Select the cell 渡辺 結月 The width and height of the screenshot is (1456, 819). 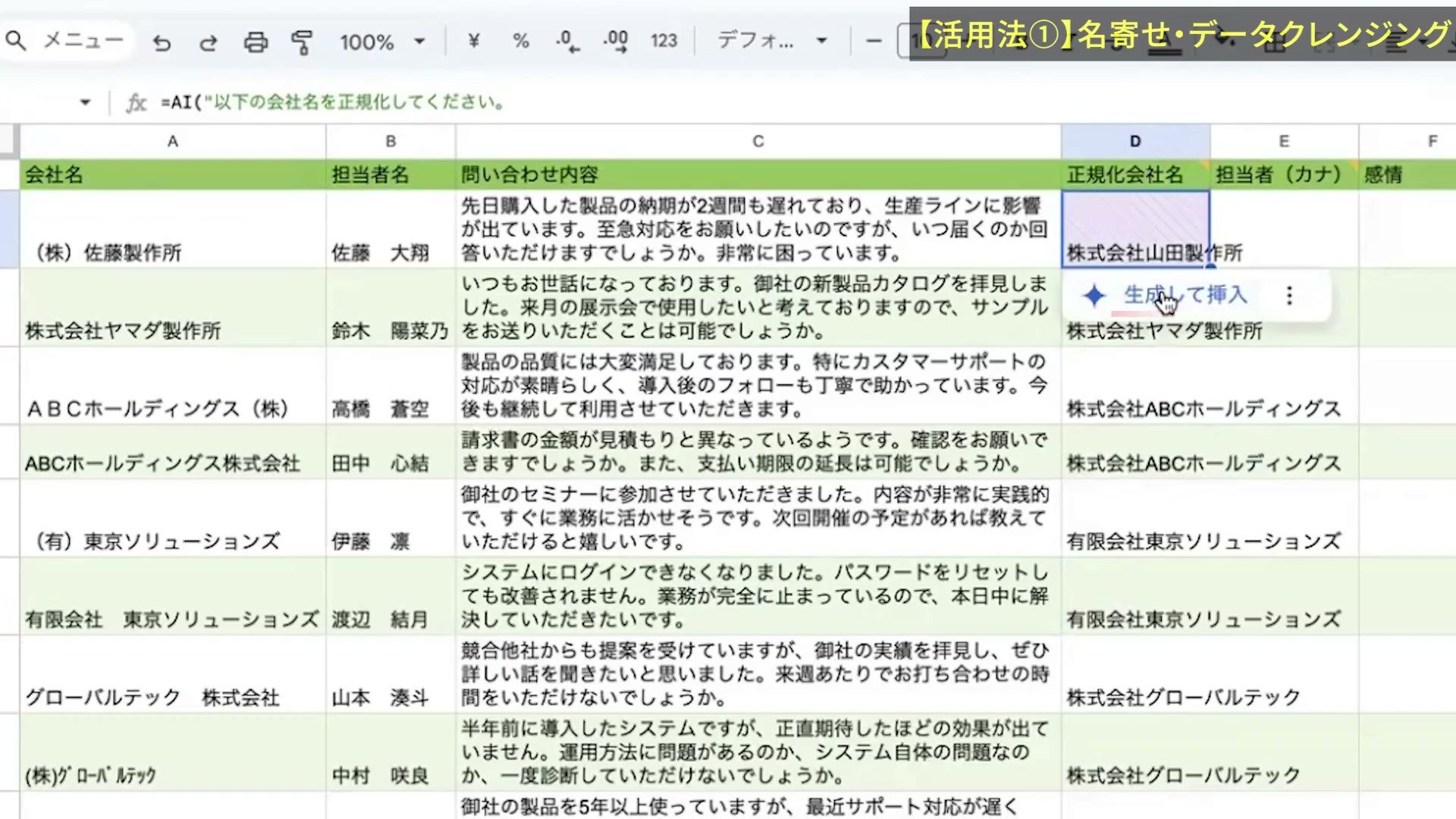[391, 596]
